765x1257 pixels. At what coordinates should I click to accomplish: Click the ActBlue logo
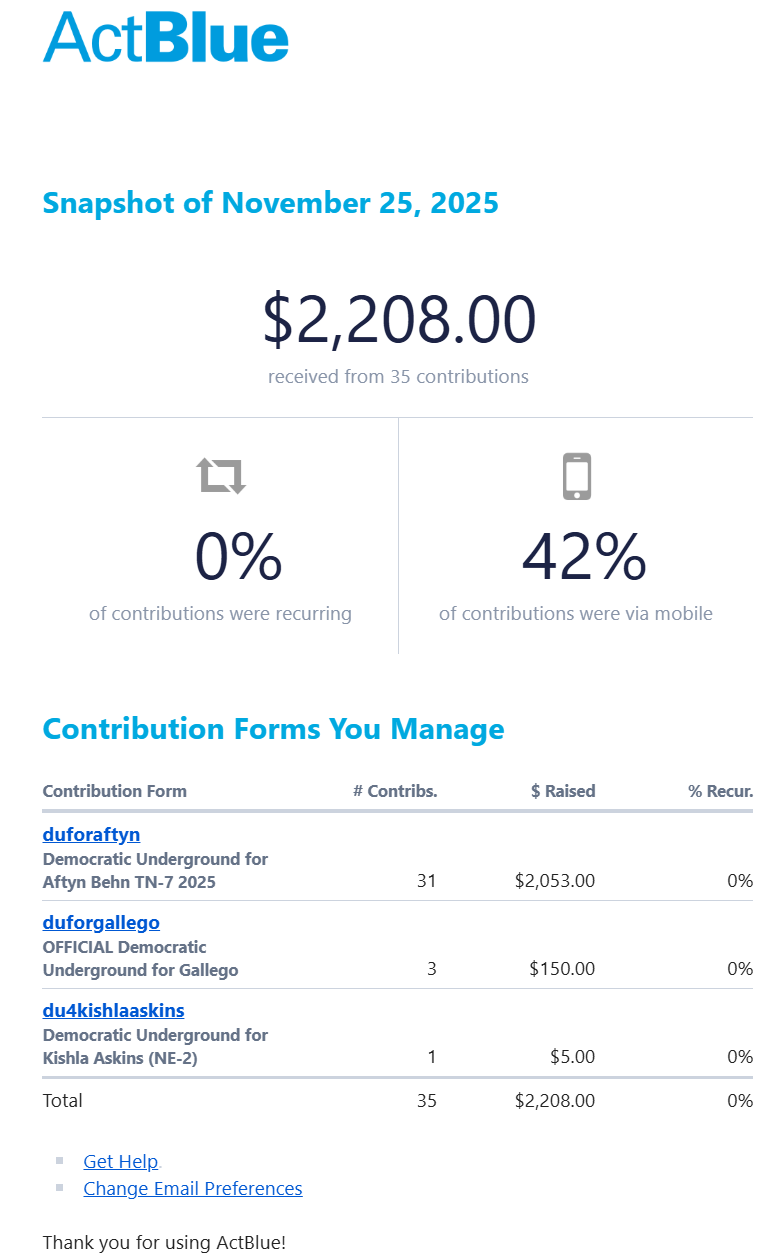tap(165, 38)
